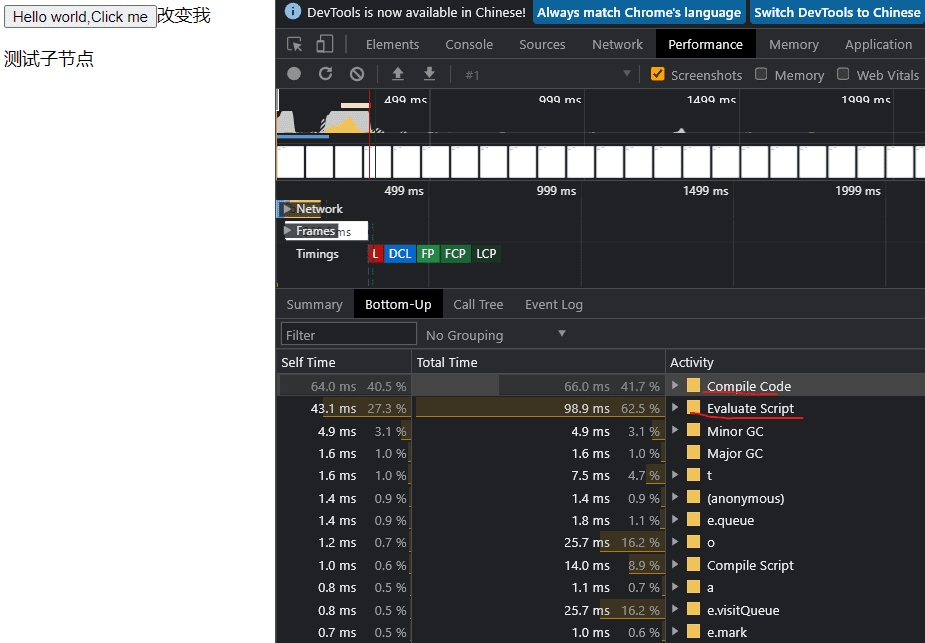Click the inspect element picker icon
The width and height of the screenshot is (925, 643).
tap(295, 45)
